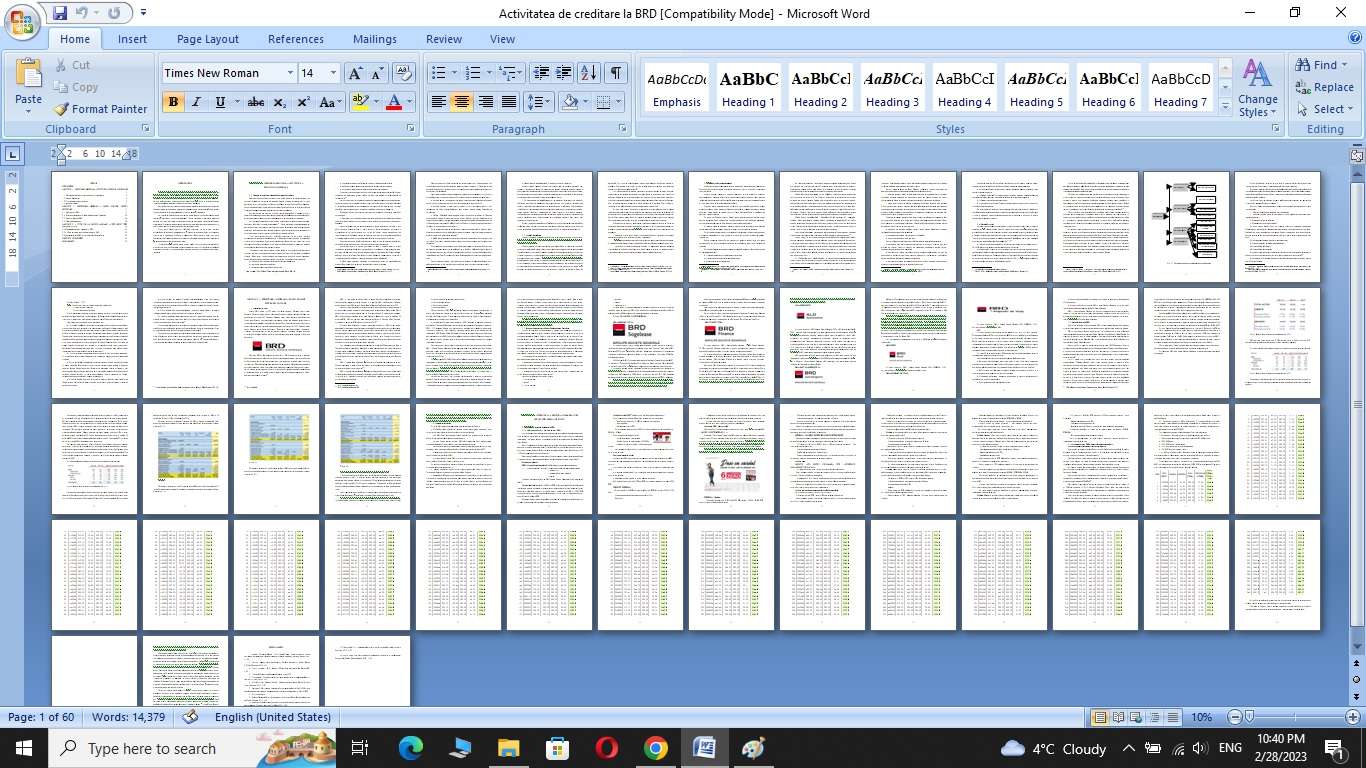Click the Sort A-Z icon
The image size is (1366, 768).
(589, 73)
